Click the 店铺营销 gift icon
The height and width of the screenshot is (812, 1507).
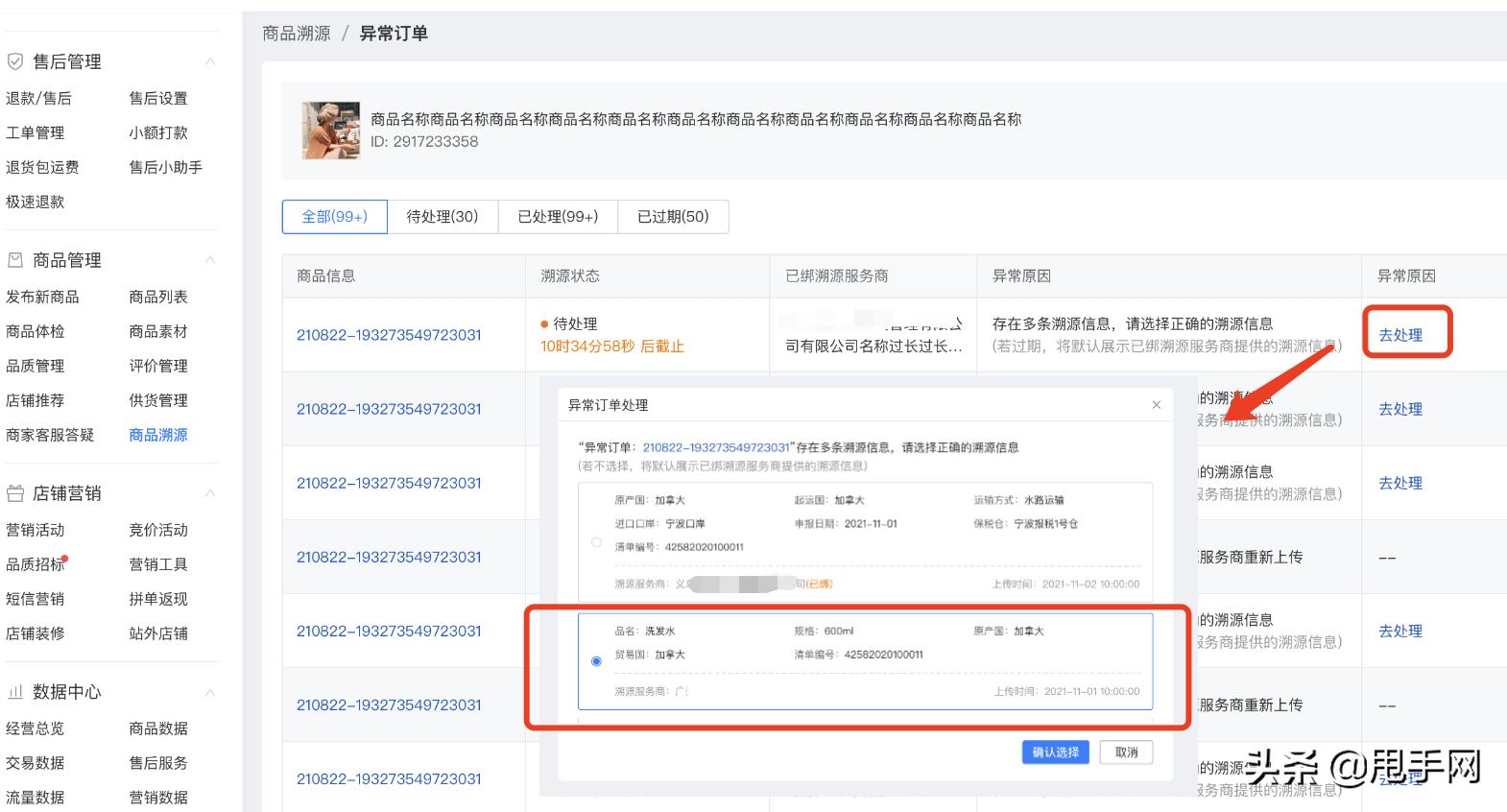tap(15, 493)
